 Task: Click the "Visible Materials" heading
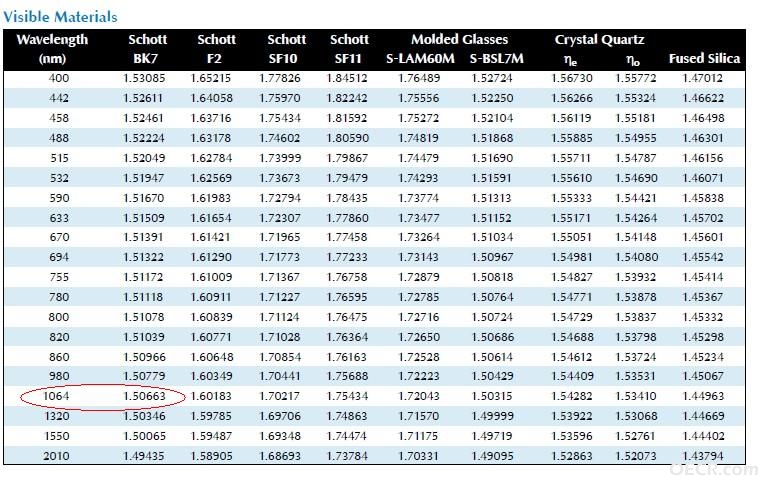click(x=60, y=17)
